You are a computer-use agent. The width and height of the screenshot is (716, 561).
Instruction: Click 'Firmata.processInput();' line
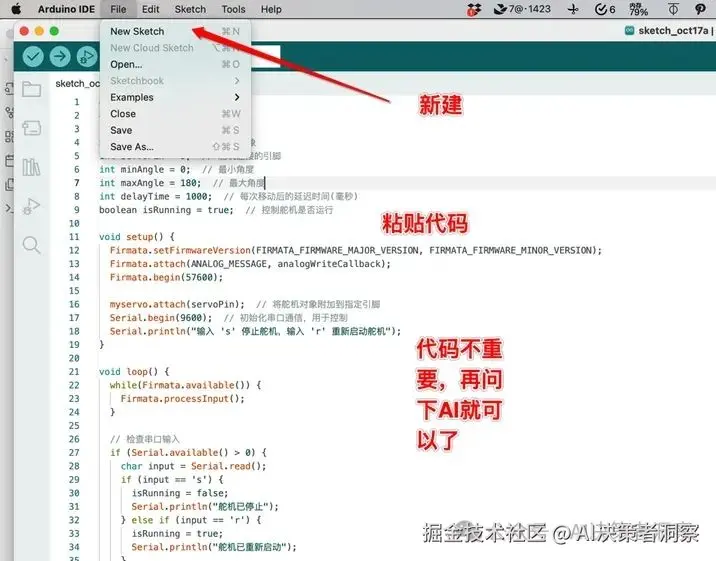click(x=183, y=398)
